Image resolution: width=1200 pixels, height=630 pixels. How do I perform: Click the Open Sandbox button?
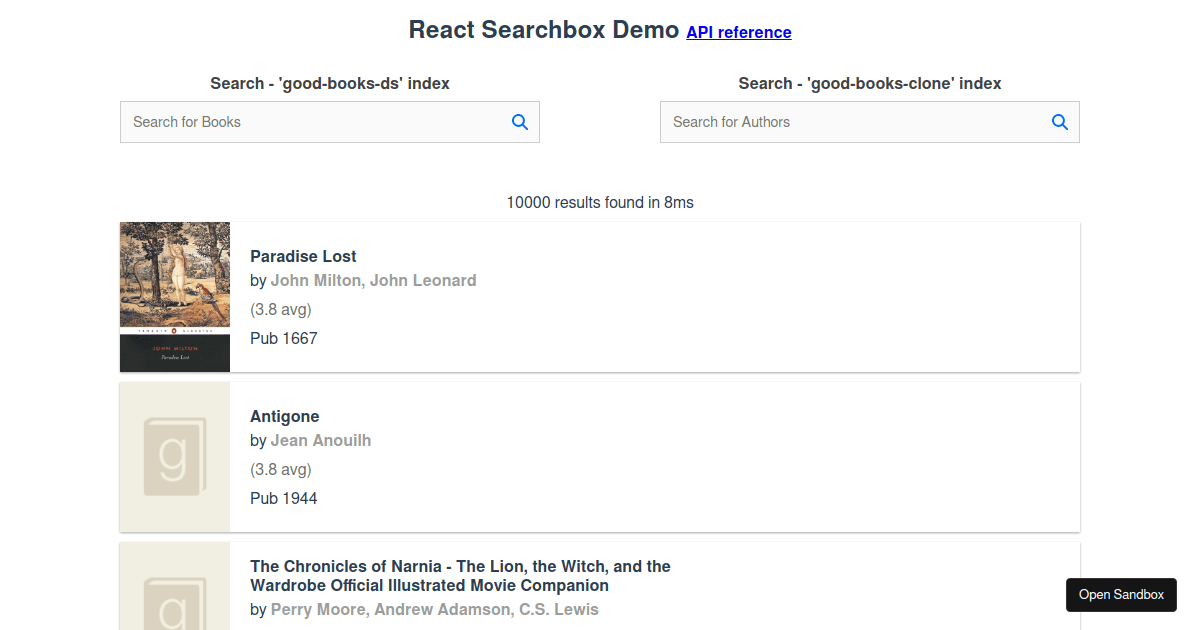pyautogui.click(x=1121, y=594)
